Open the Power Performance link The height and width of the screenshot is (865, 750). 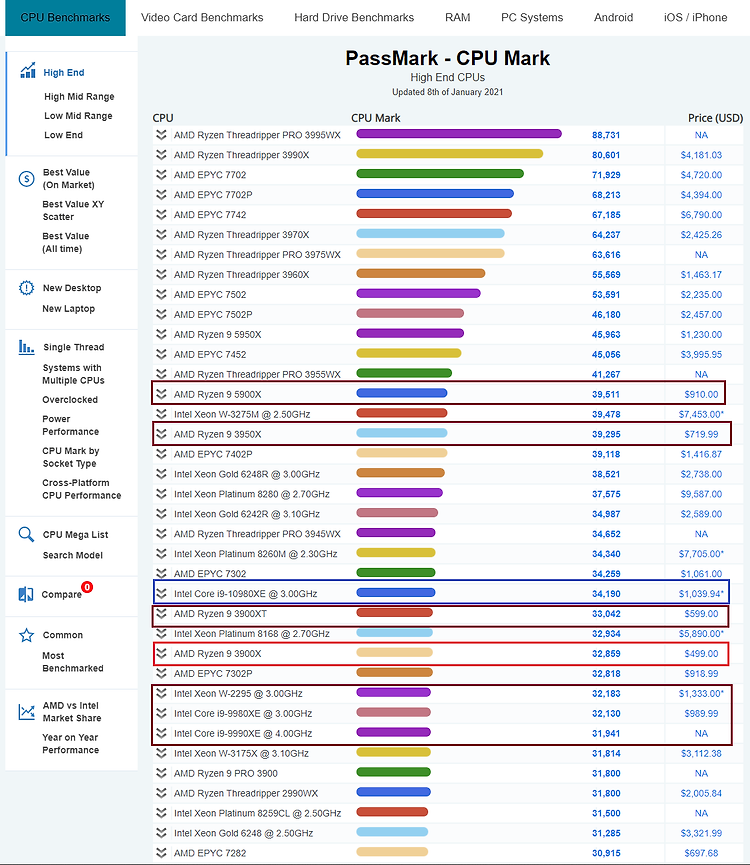click(x=71, y=425)
